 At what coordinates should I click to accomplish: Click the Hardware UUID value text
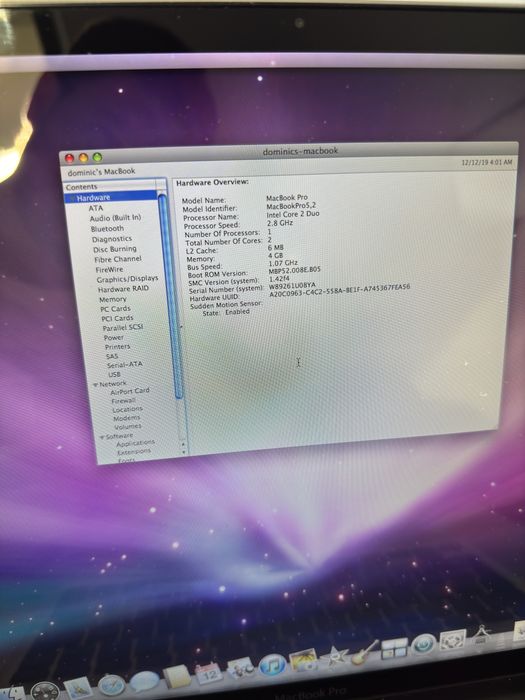(339, 290)
